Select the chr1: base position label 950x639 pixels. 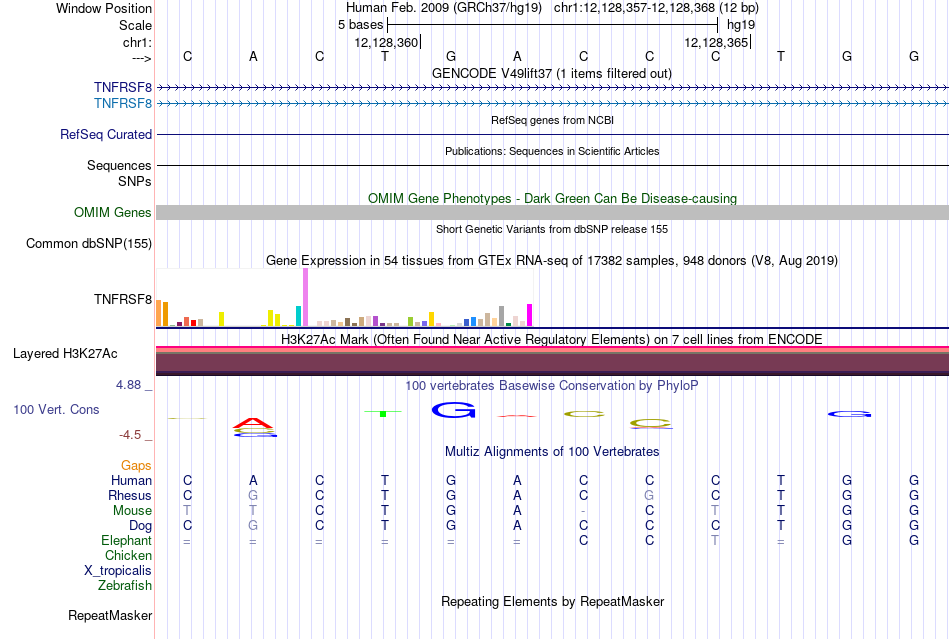[137, 42]
